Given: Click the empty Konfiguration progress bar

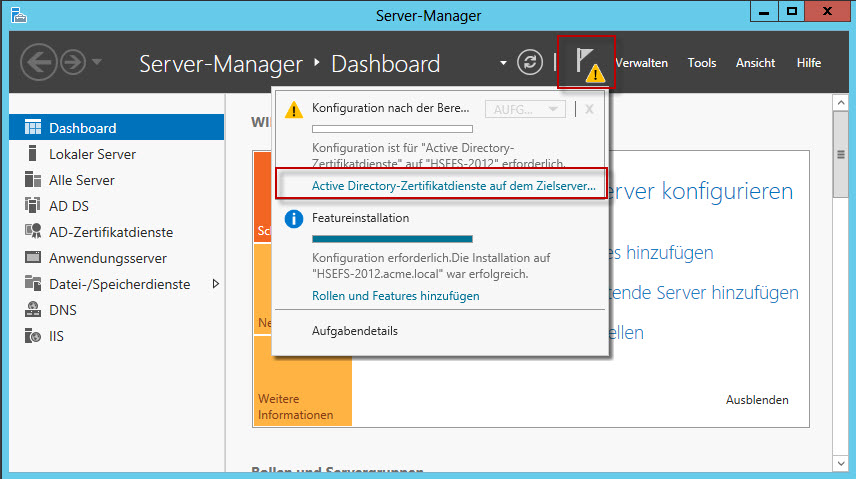Looking at the screenshot, I should pyautogui.click(x=392, y=129).
